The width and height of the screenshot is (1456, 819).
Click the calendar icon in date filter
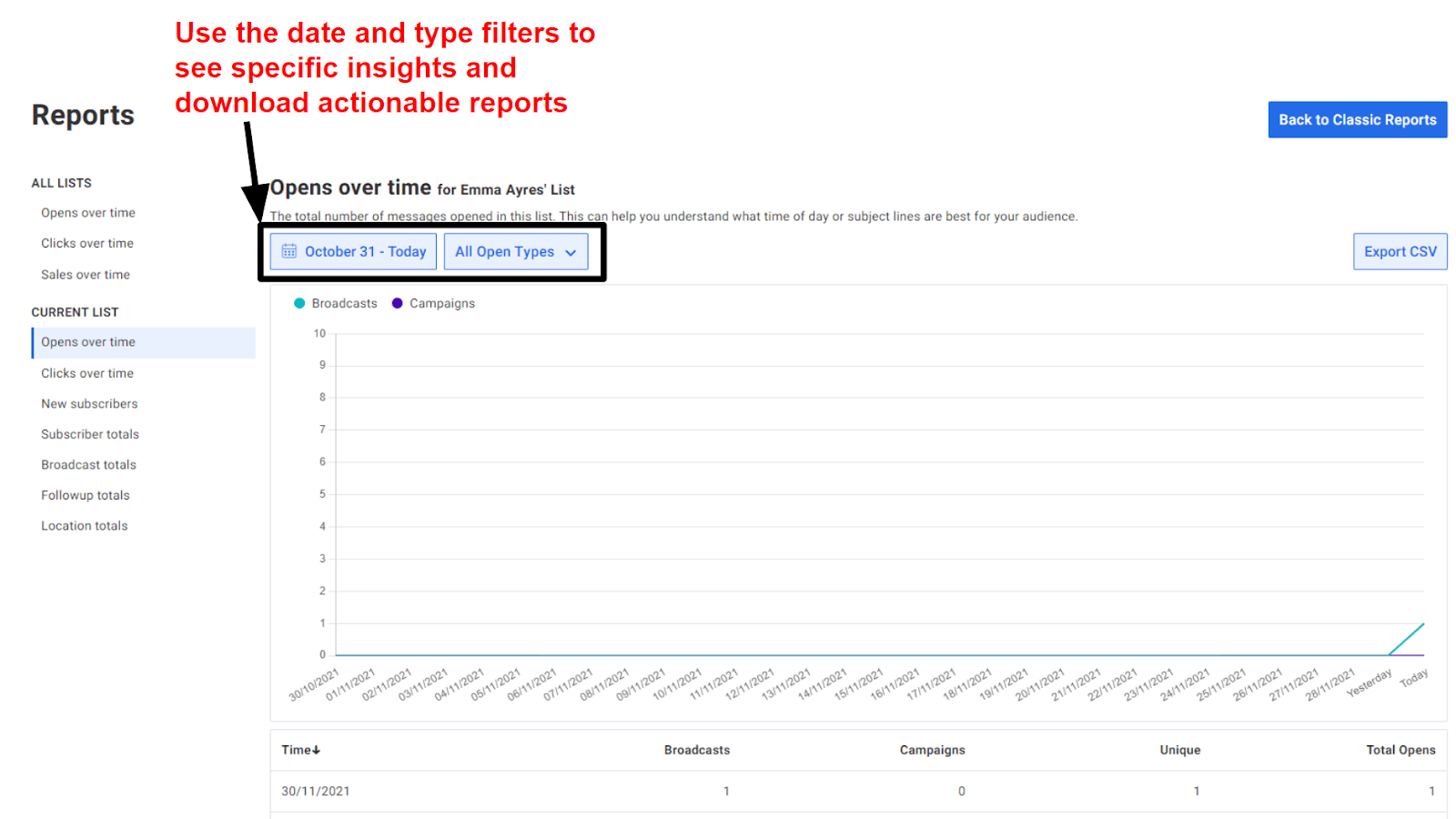pos(289,251)
